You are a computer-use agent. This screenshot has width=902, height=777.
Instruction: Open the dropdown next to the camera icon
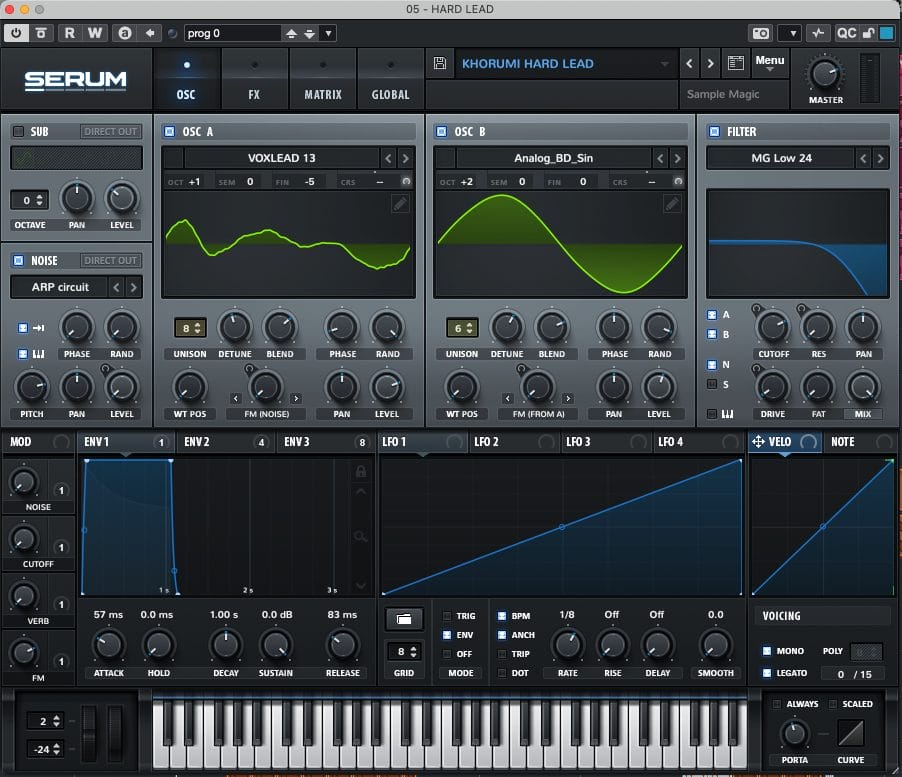[x=789, y=33]
